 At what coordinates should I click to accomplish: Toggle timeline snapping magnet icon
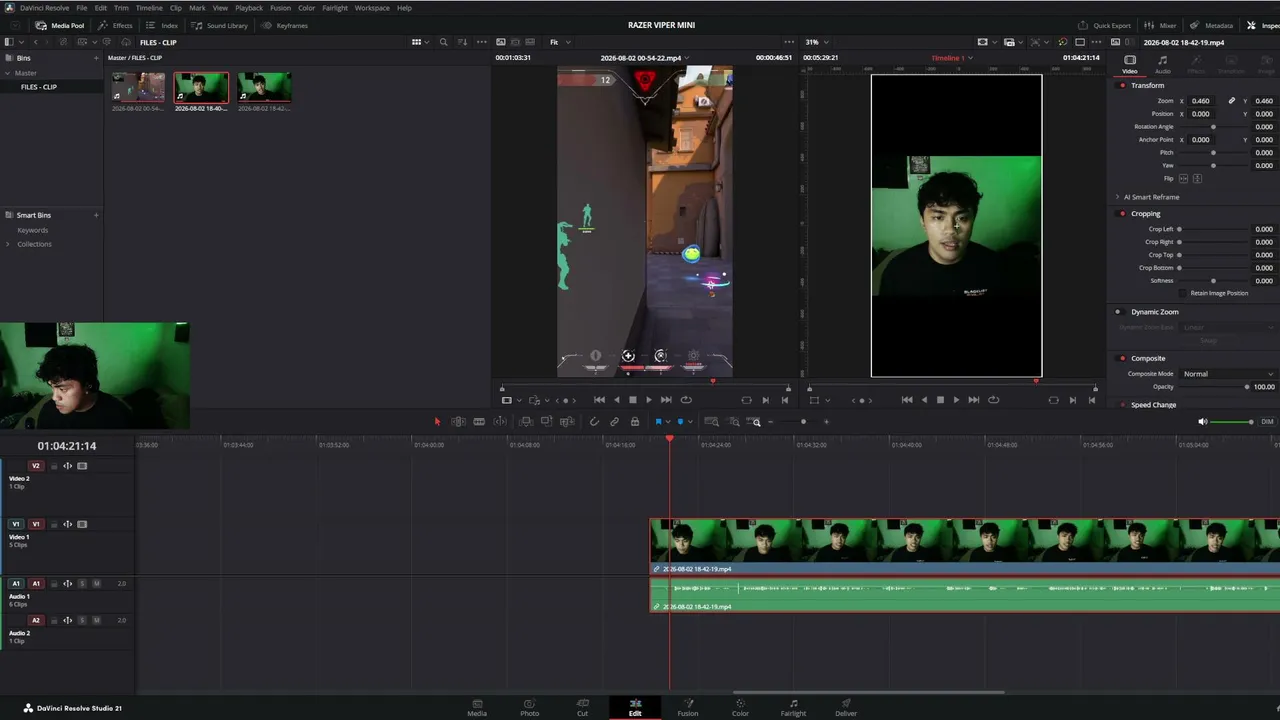(594, 422)
